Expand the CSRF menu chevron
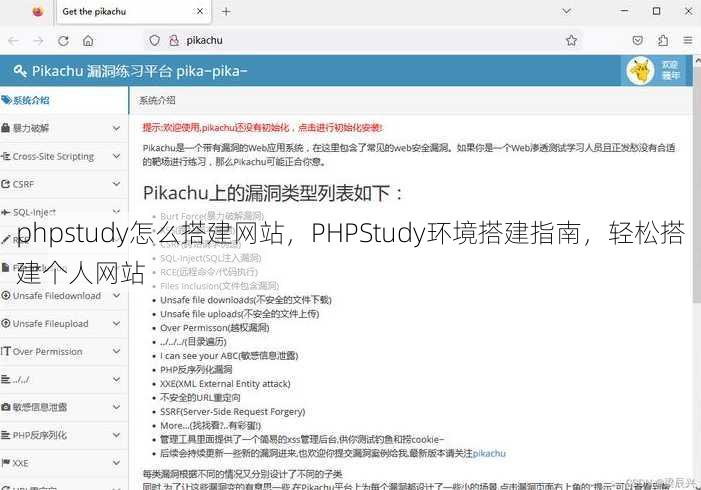This screenshot has height=490, width=701. (x=116, y=184)
